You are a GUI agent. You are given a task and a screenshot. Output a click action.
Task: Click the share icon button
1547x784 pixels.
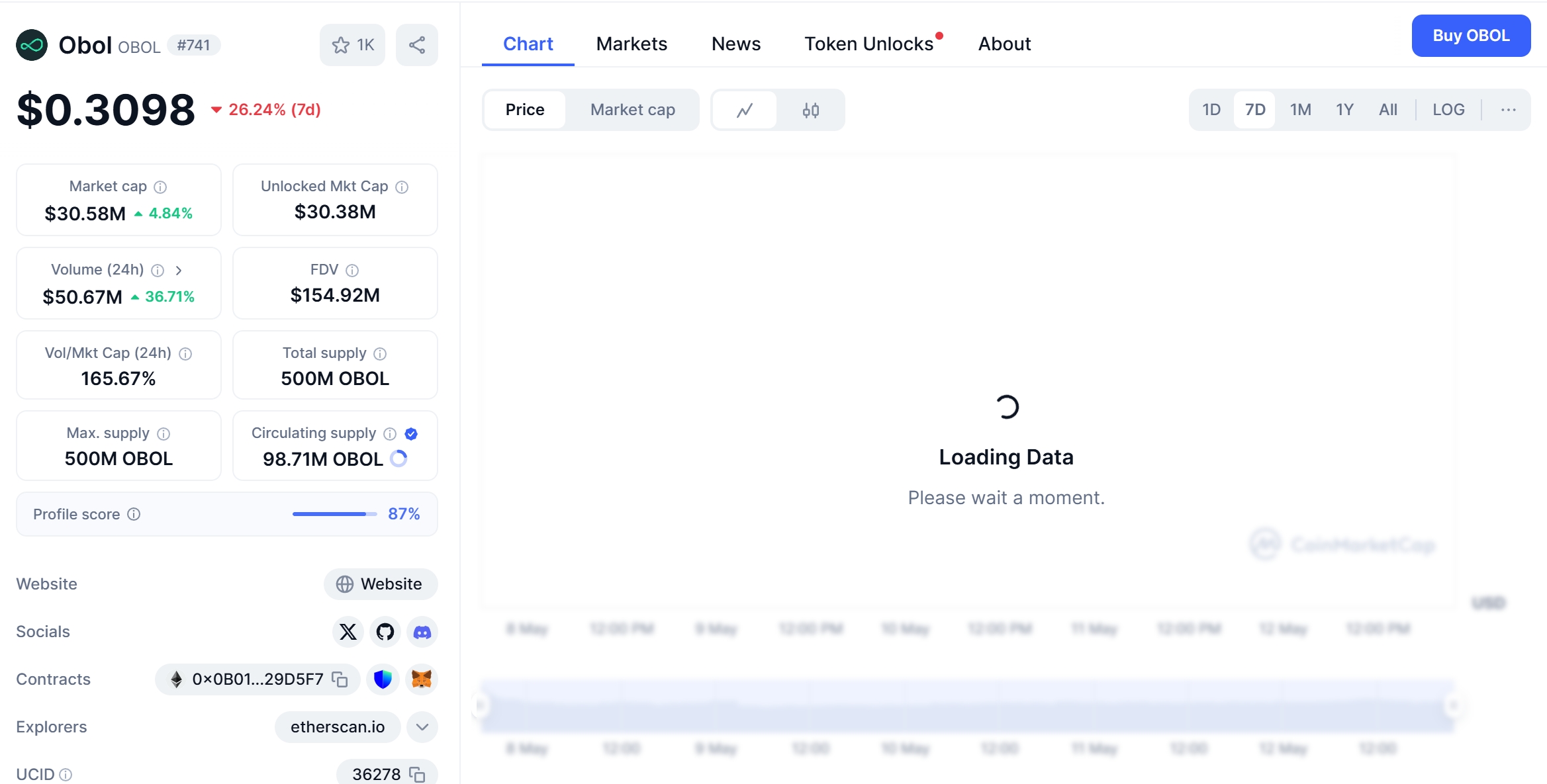(x=416, y=45)
